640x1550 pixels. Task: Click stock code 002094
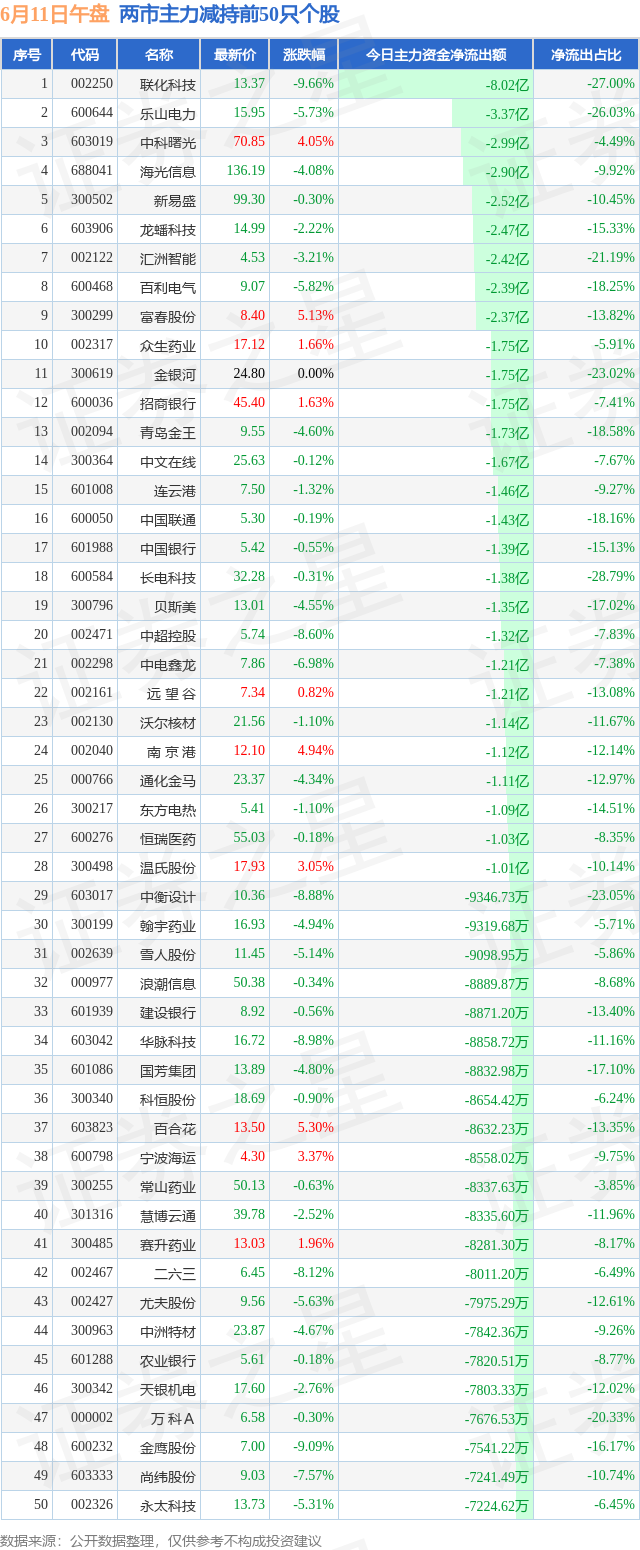[91, 432]
